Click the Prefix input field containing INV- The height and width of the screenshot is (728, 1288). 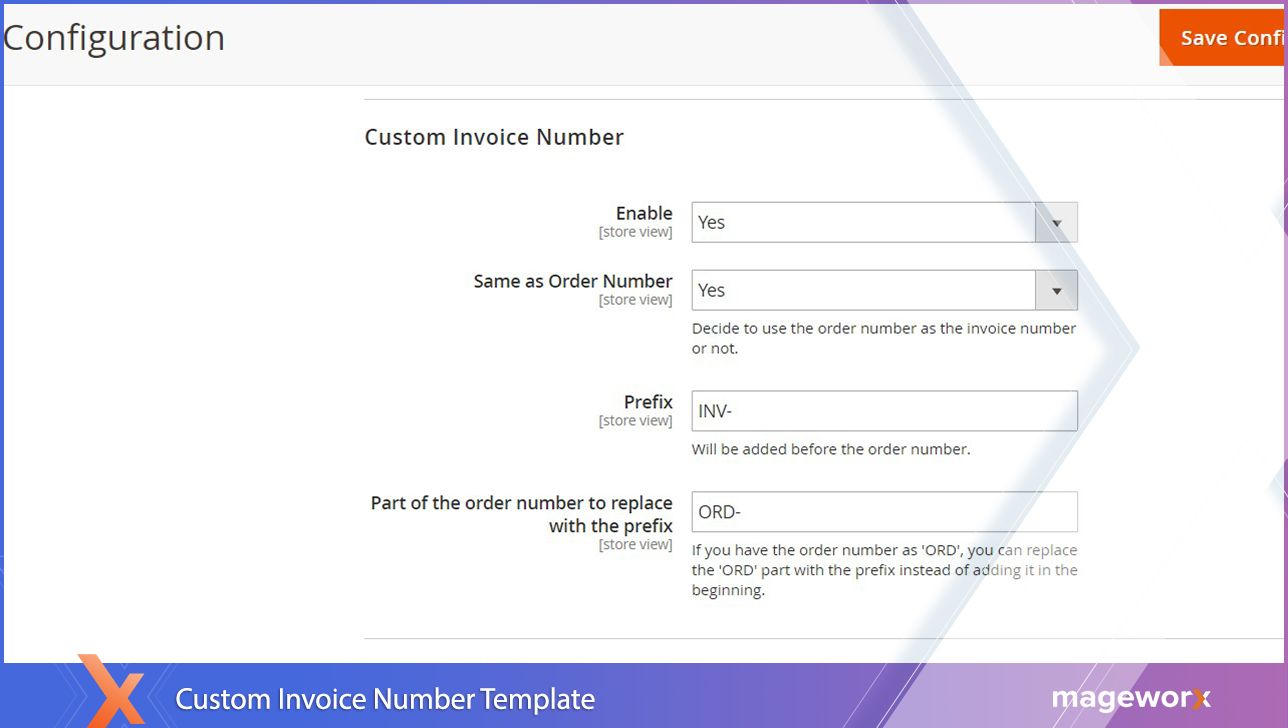point(884,411)
